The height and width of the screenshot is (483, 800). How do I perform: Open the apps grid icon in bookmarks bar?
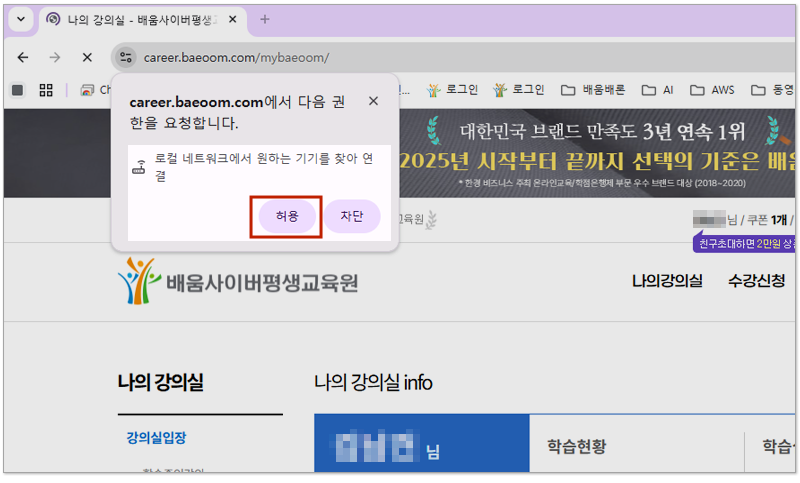(46, 90)
